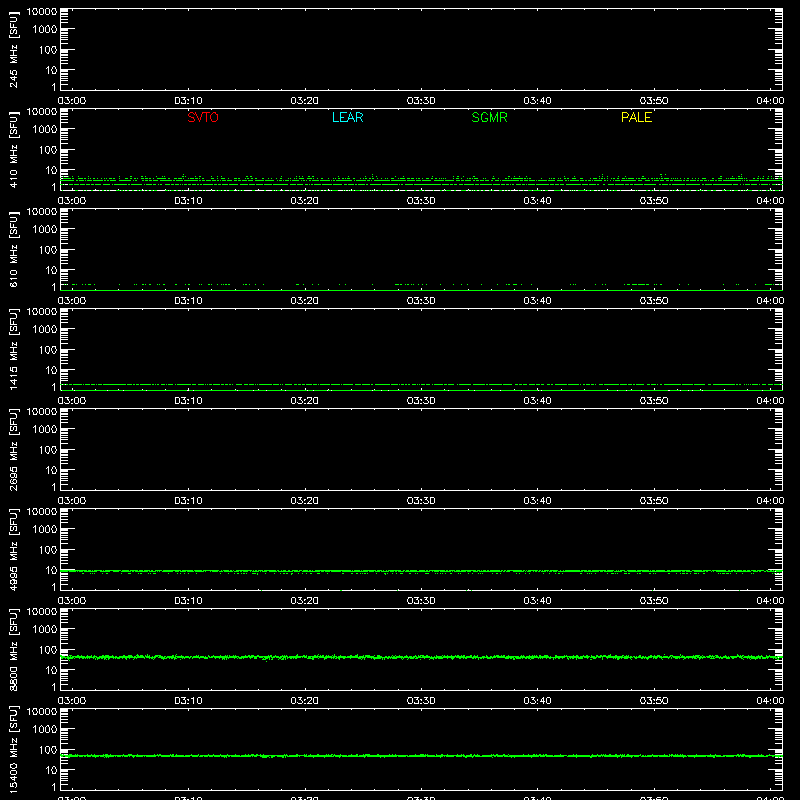The width and height of the screenshot is (800, 800).
Task: Click 04:00 tick under the 610 MHz panel
Action: [770, 301]
